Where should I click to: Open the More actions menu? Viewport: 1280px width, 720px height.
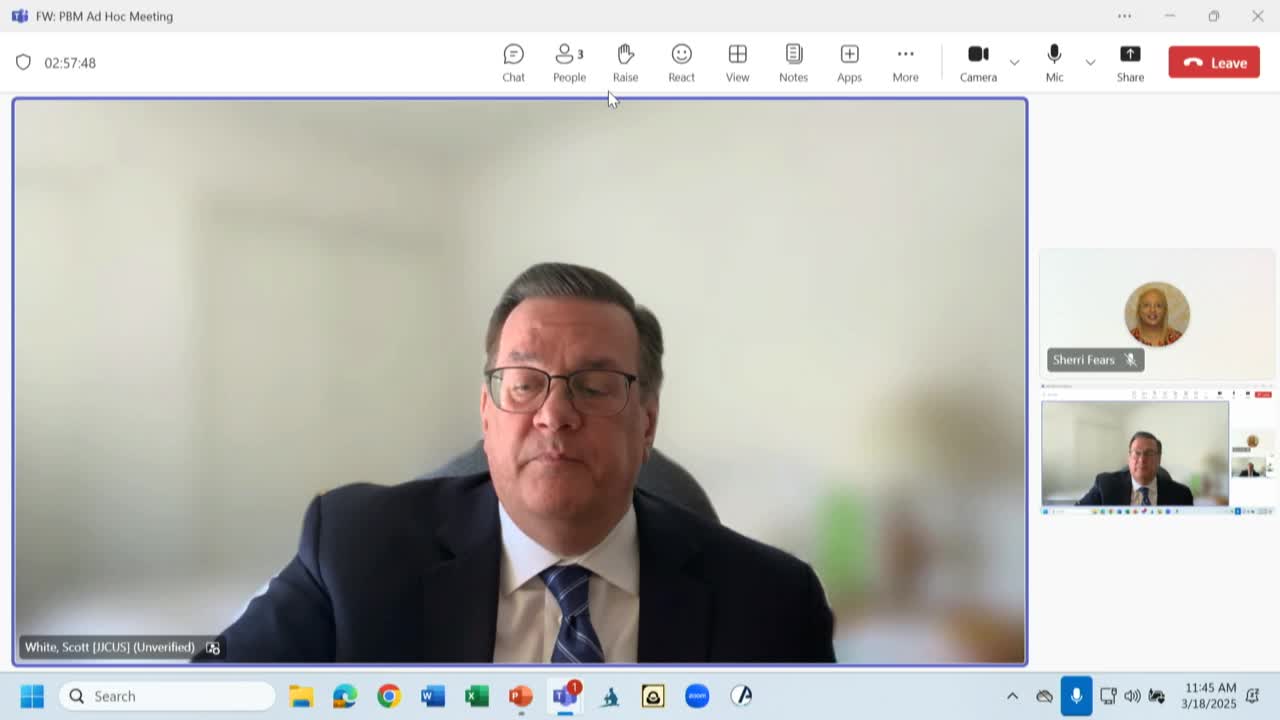(x=905, y=63)
